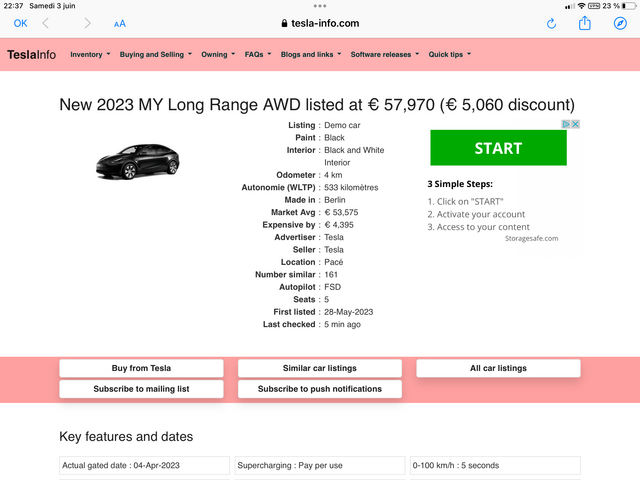Expand the Quick tips dropdown
Screen dimensions: 640x480
point(449,54)
